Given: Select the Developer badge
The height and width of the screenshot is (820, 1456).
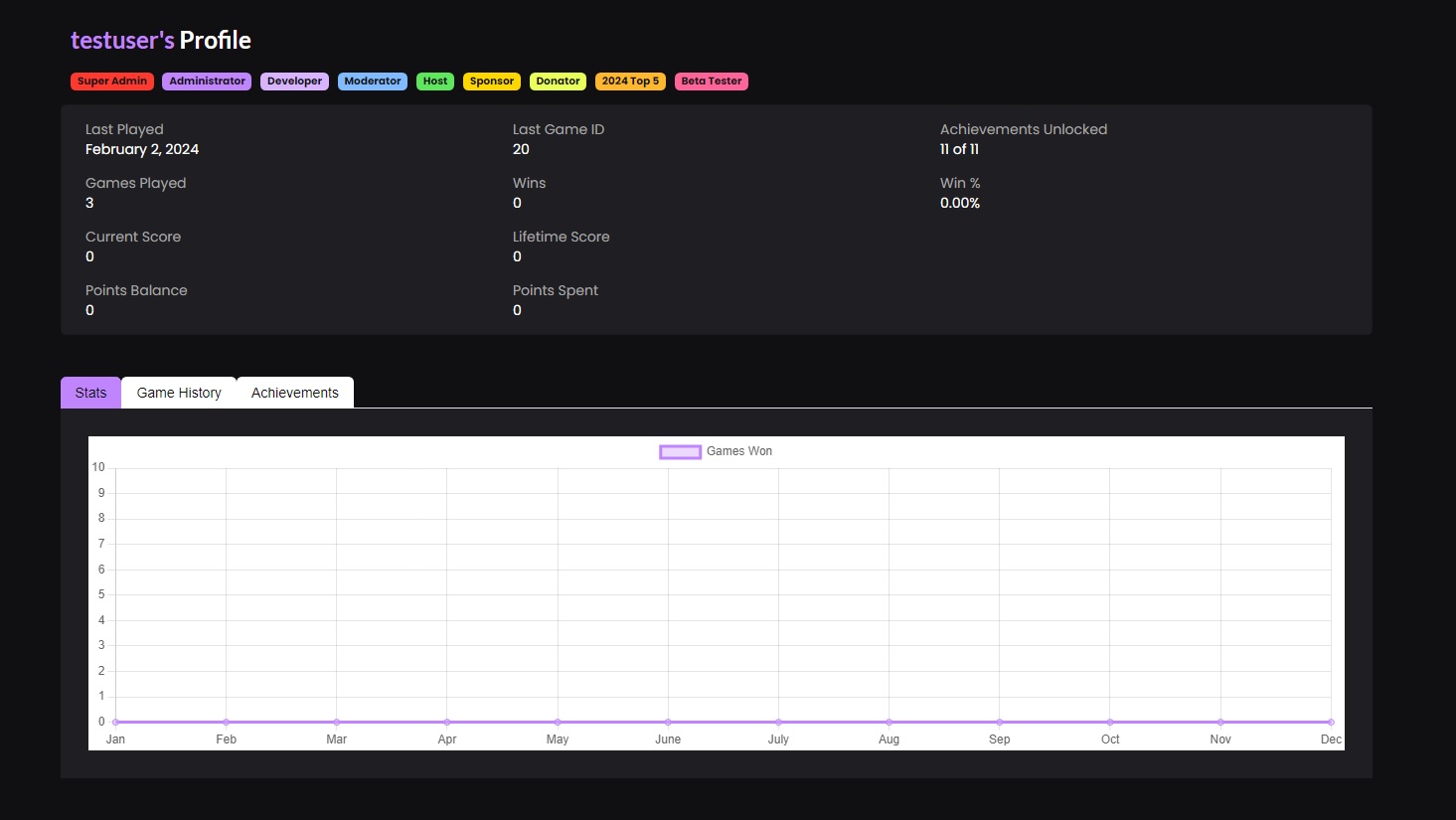Looking at the screenshot, I should [x=294, y=82].
